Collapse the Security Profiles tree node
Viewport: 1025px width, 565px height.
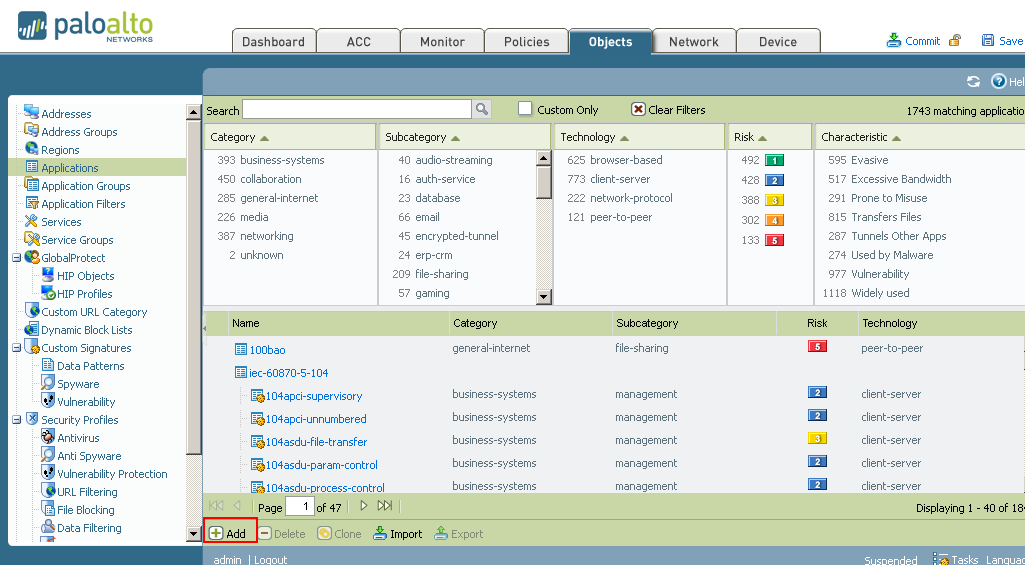[16, 420]
